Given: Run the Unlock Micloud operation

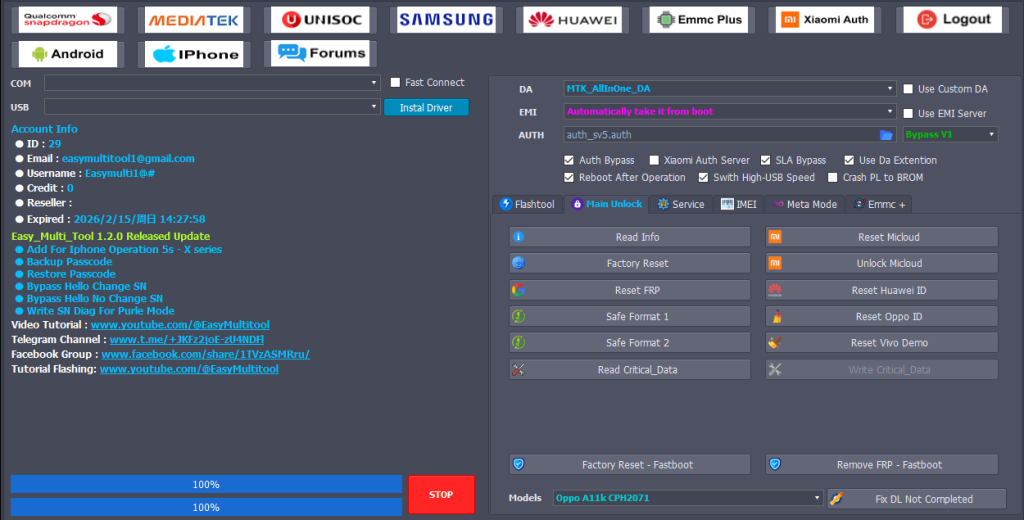Looking at the screenshot, I should (882, 263).
